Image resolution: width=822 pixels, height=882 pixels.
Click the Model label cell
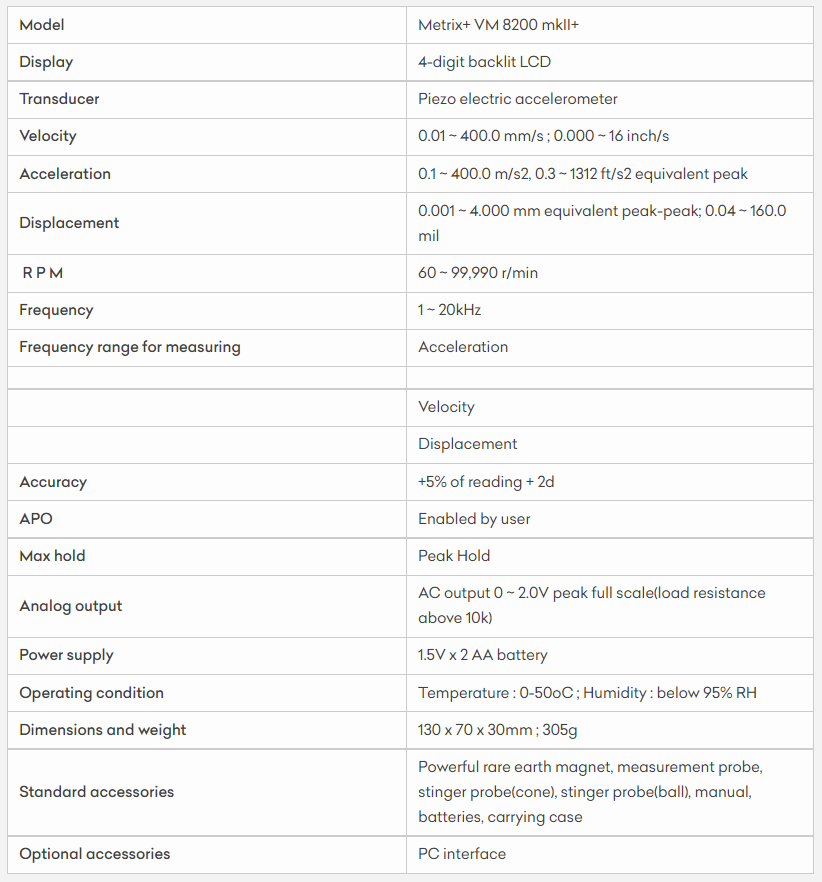42,24
